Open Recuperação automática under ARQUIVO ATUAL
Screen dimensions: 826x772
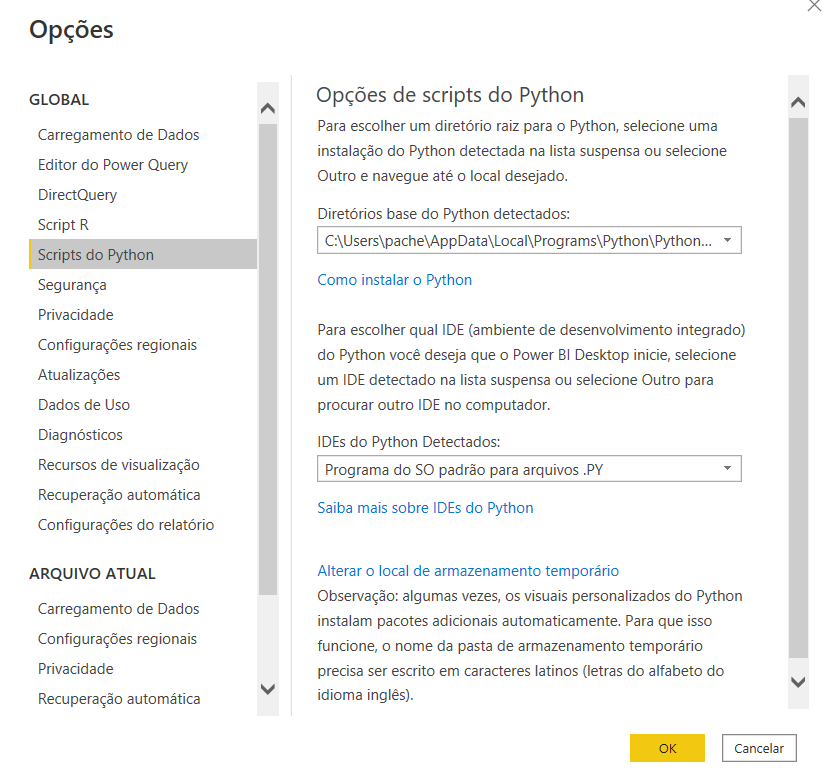point(119,699)
